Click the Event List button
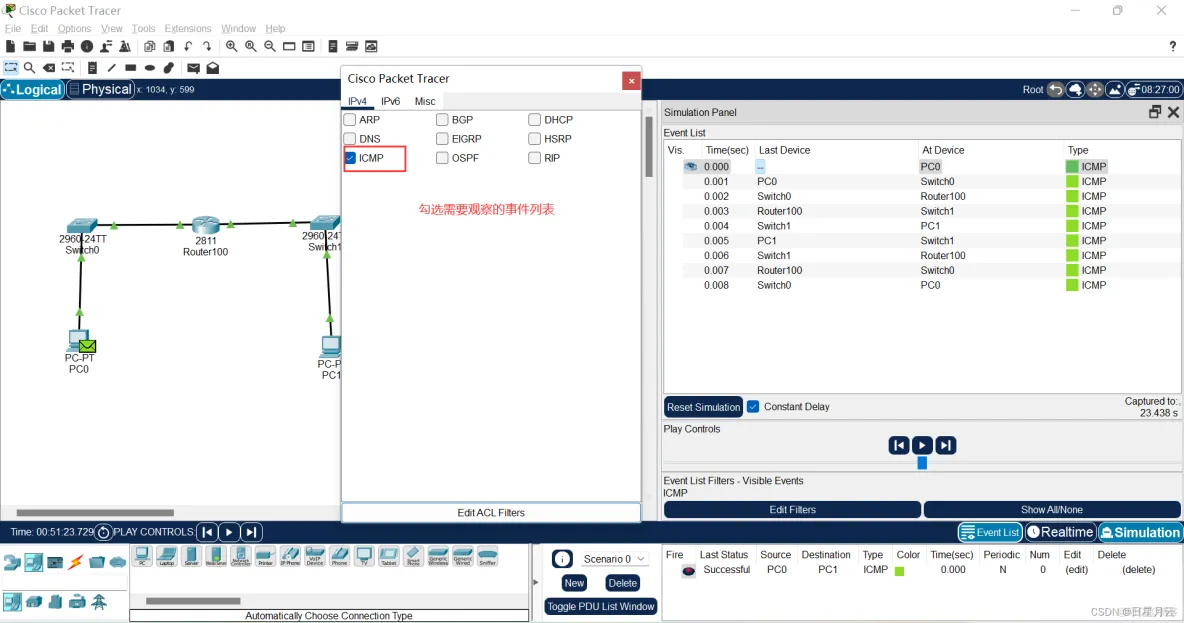The width and height of the screenshot is (1184, 623). [990, 532]
